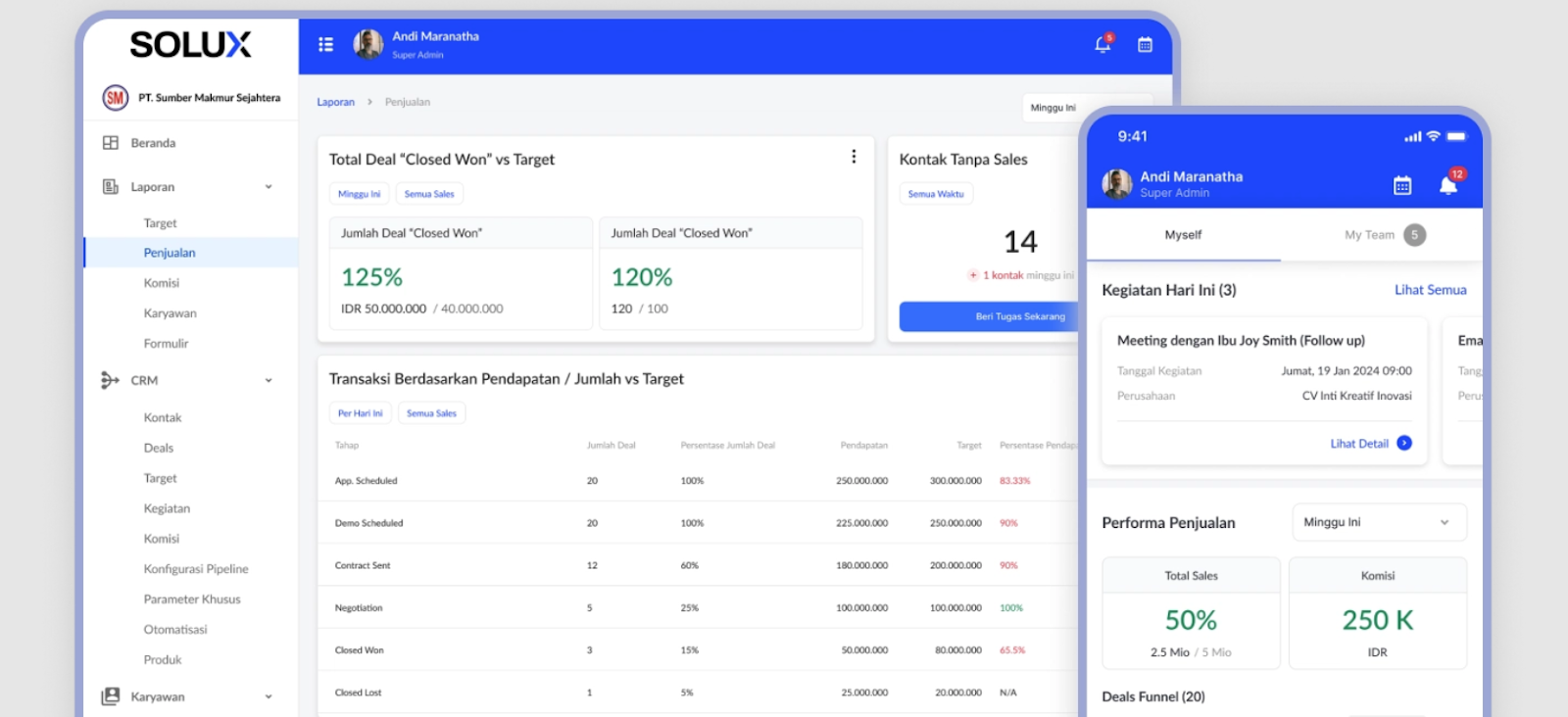The height and width of the screenshot is (717, 1568).
Task: Toggle the sidebar menu icon in header
Action: [326, 44]
